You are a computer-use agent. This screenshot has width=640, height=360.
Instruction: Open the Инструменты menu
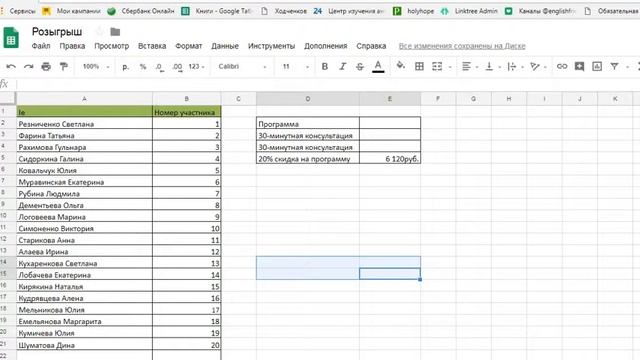[x=271, y=46]
